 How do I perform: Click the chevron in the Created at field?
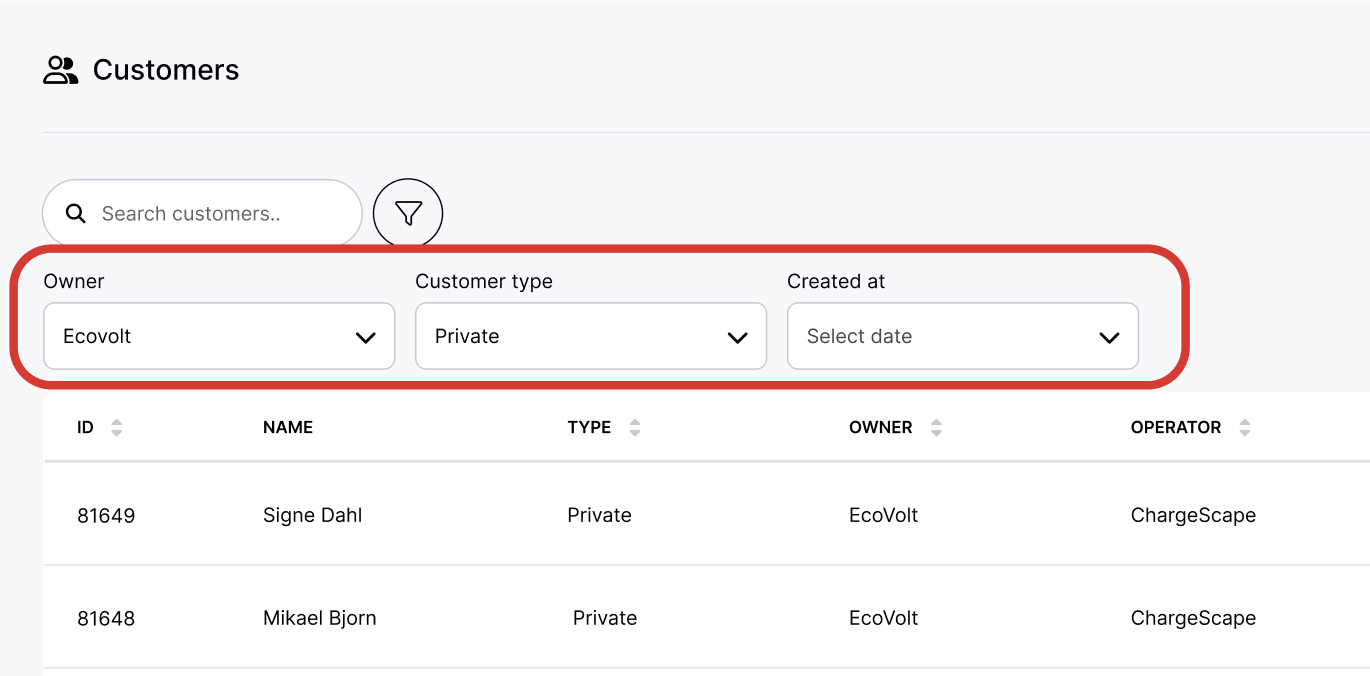click(x=1109, y=337)
